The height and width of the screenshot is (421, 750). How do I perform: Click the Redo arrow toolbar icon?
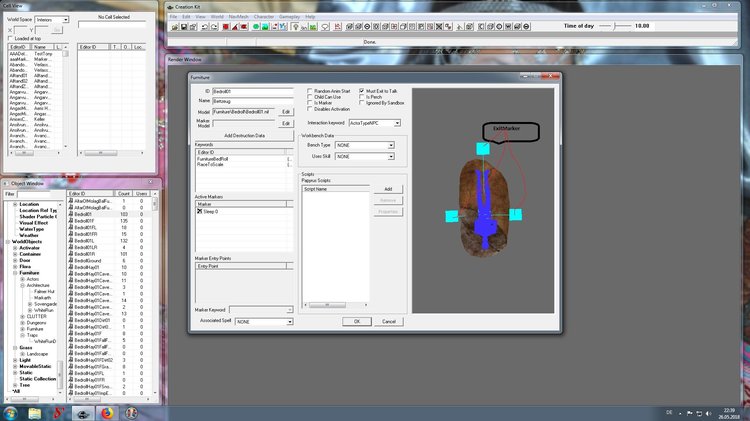(214, 27)
